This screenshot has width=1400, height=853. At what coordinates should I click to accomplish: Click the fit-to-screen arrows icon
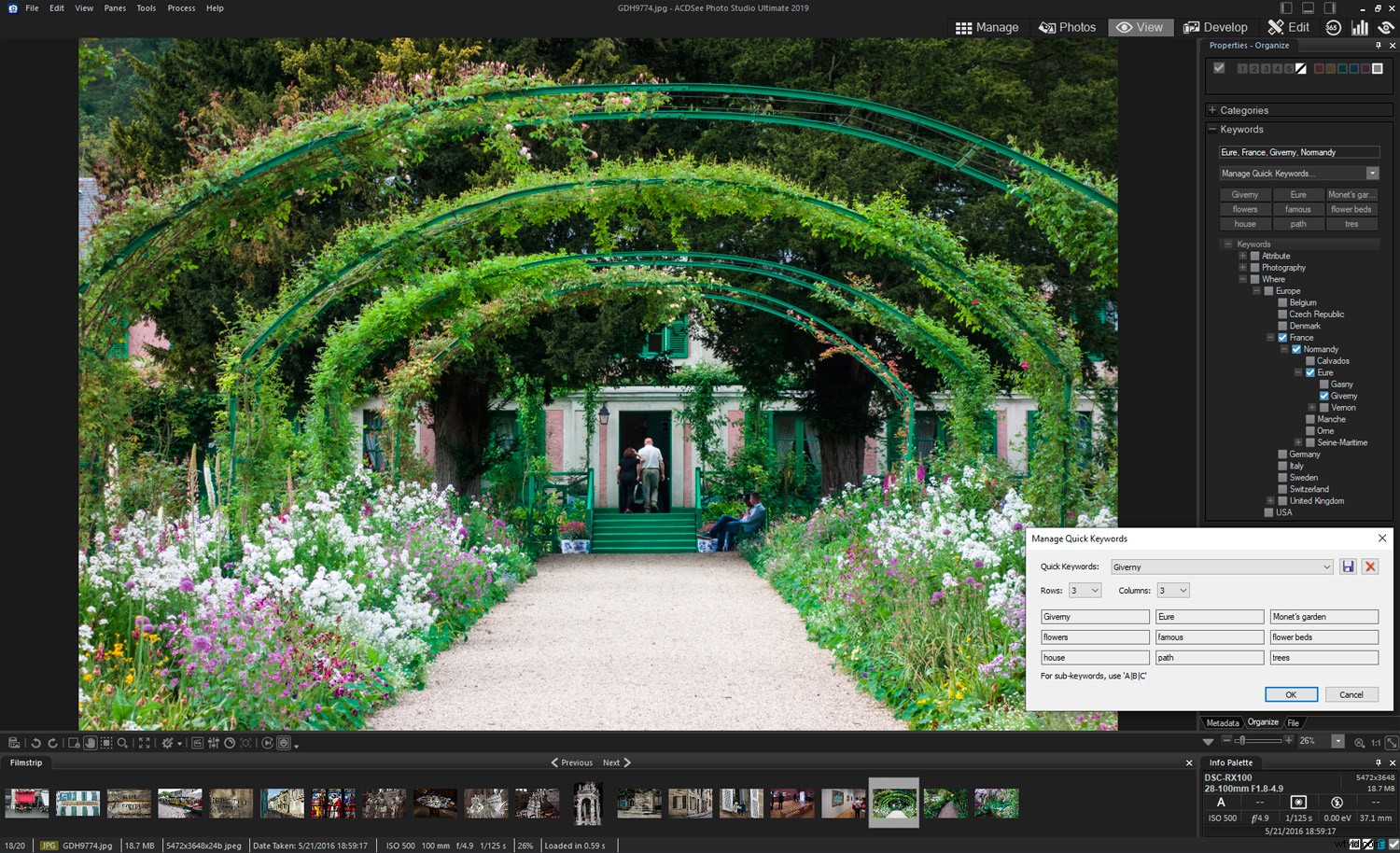click(144, 743)
